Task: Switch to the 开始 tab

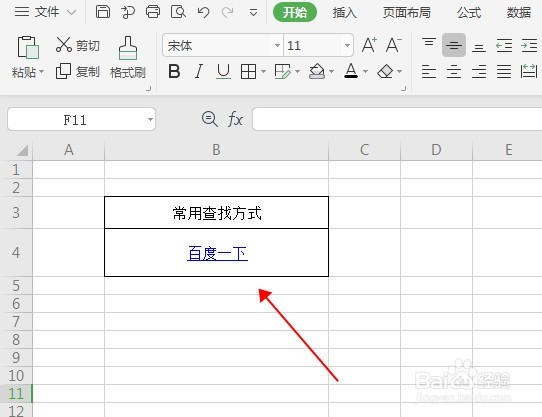Action: [x=295, y=12]
